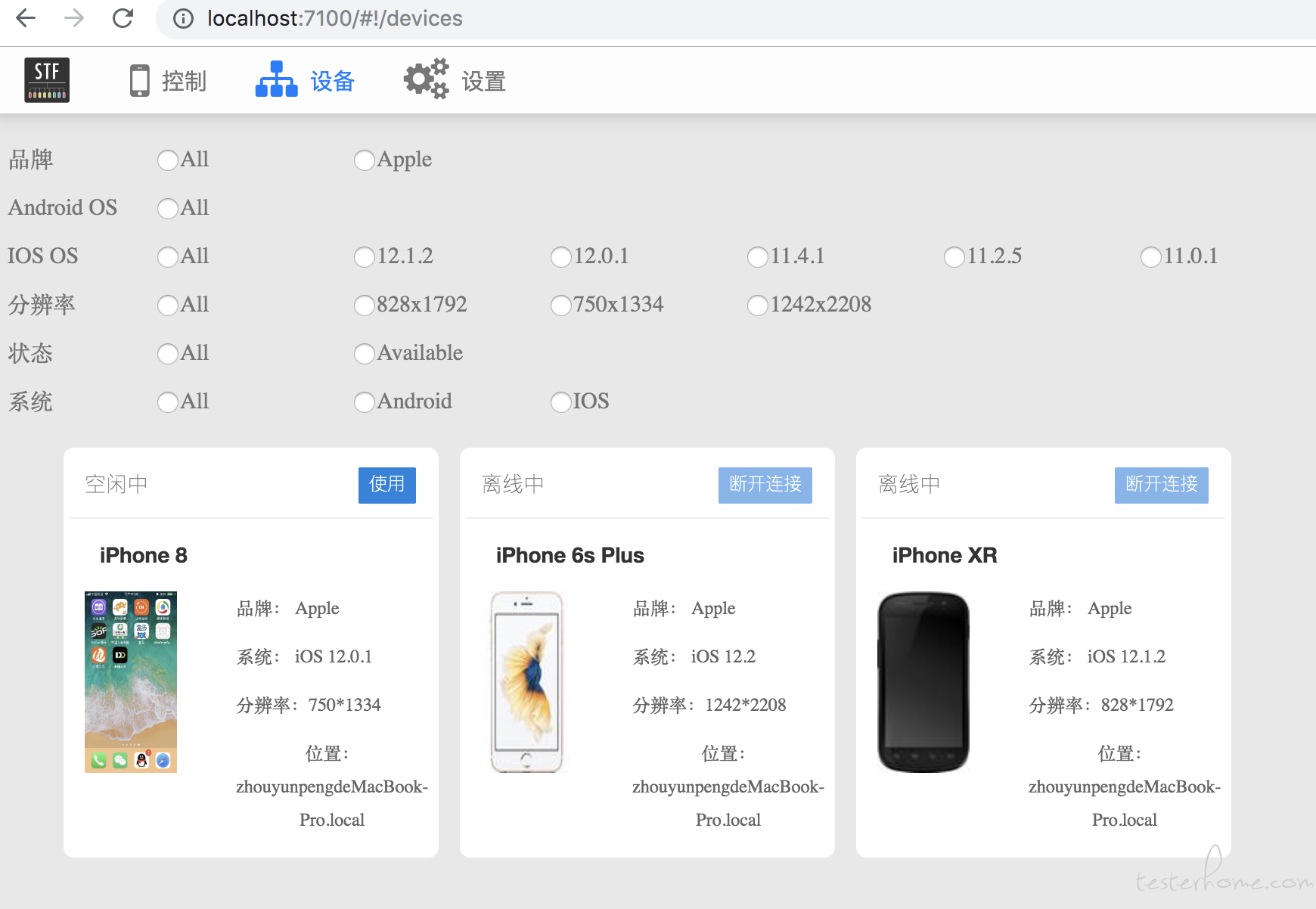The width and height of the screenshot is (1316, 909).
Task: Choose 1242x2208 resolution radio
Action: (x=758, y=306)
